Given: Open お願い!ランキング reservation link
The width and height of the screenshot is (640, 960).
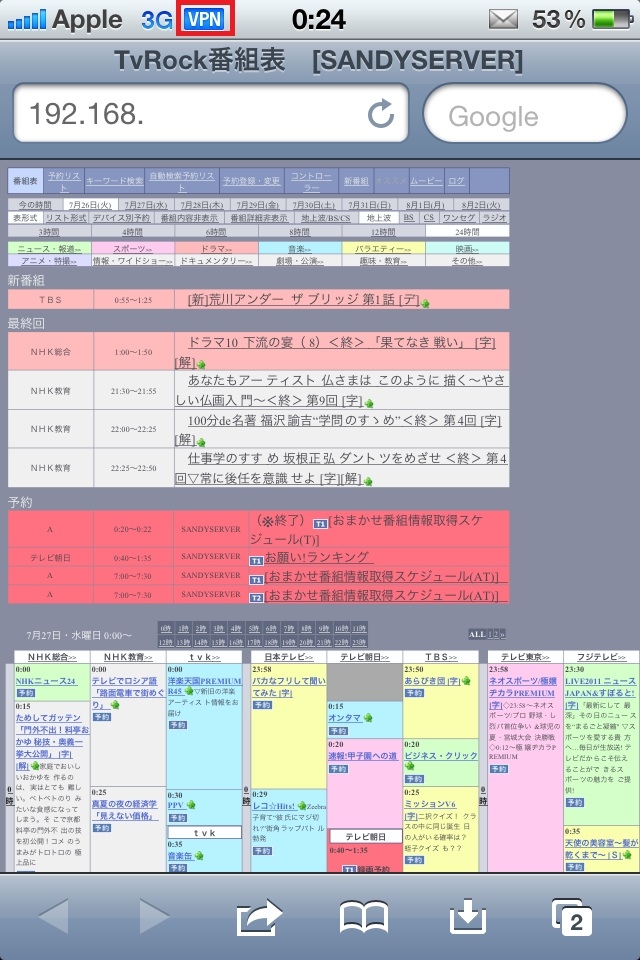Looking at the screenshot, I should click(317, 557).
